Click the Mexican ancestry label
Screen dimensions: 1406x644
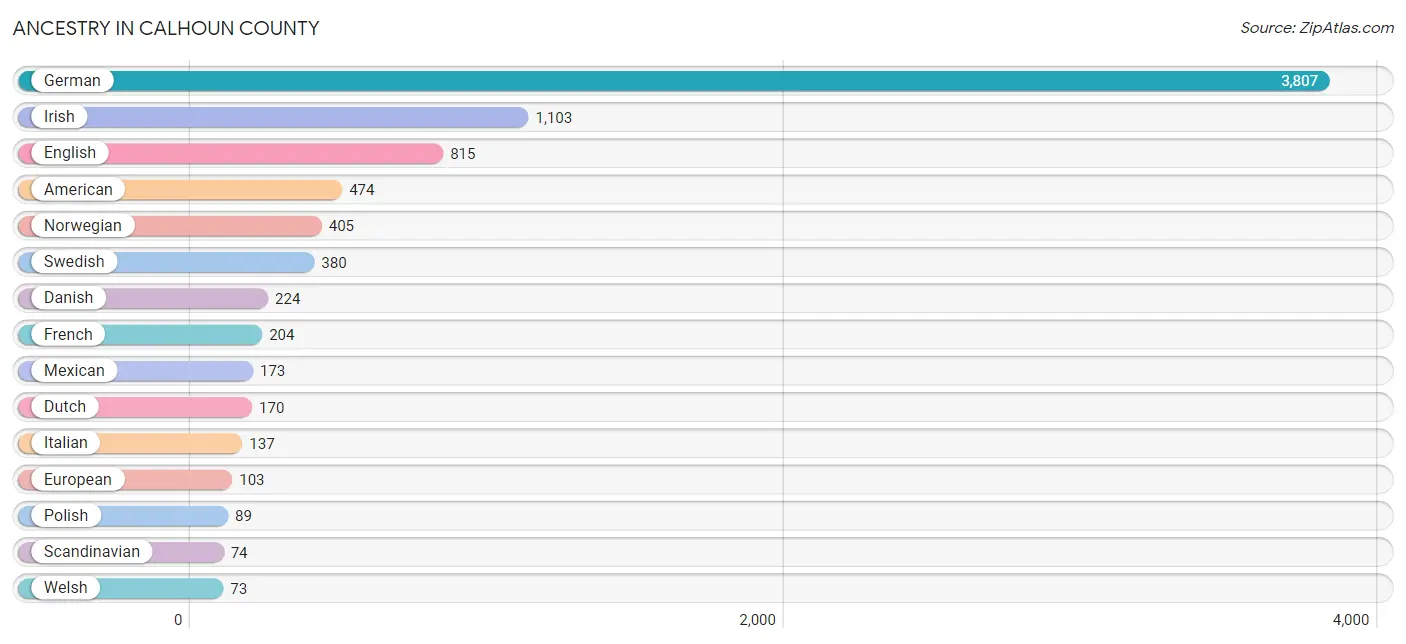tap(74, 370)
